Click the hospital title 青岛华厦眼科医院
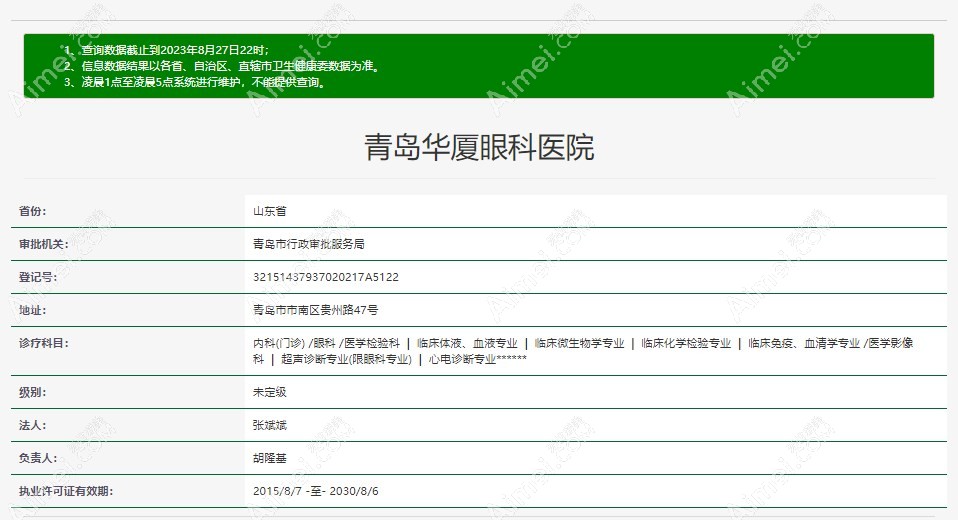The image size is (958, 520). [479, 147]
